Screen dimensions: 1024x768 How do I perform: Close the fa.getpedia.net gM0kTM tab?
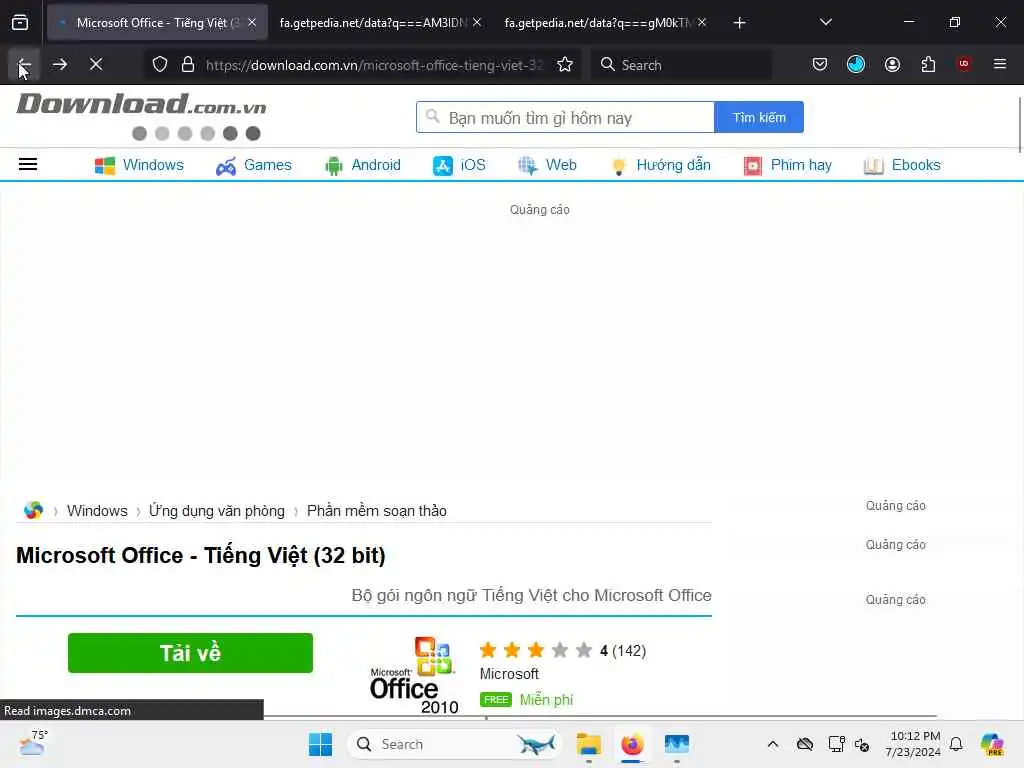tap(702, 23)
